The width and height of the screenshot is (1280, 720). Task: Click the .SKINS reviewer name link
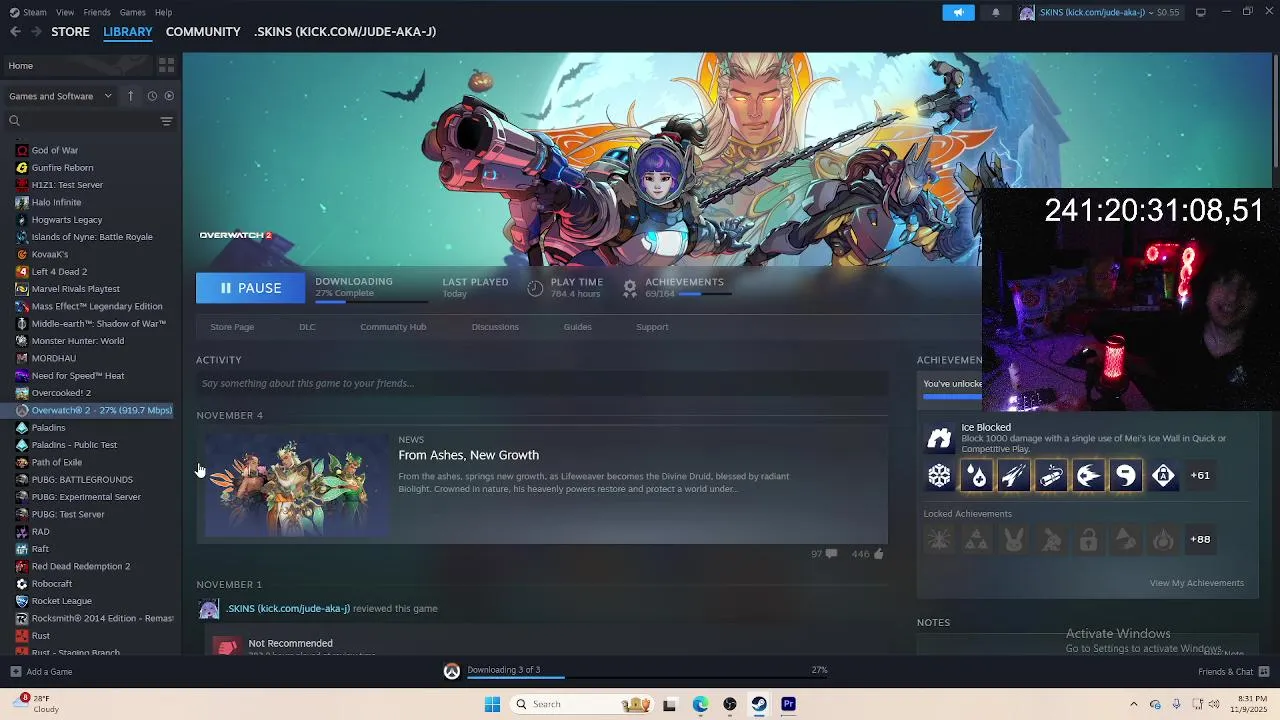(x=288, y=608)
